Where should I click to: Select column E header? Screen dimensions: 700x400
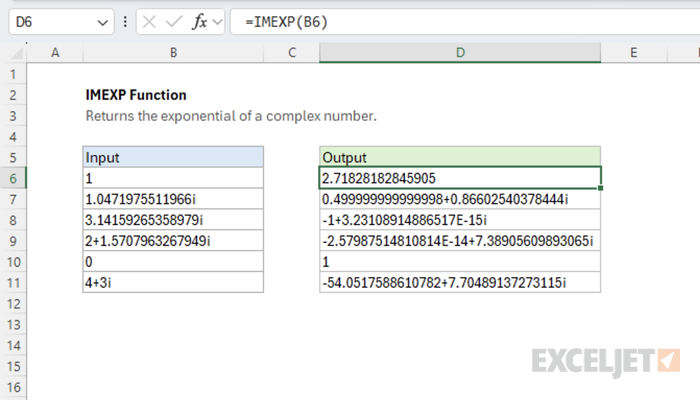tap(633, 53)
